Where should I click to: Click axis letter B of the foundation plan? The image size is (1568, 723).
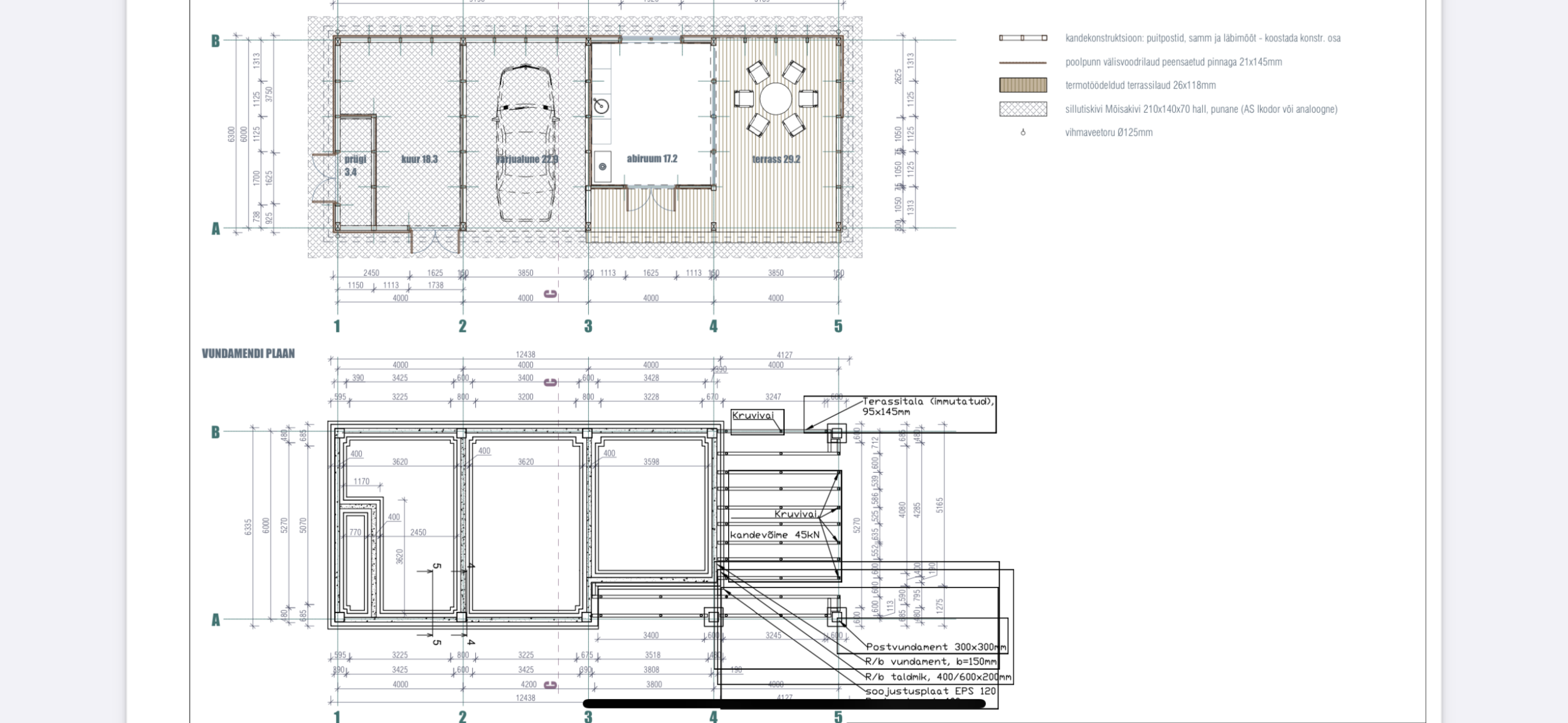tap(215, 432)
